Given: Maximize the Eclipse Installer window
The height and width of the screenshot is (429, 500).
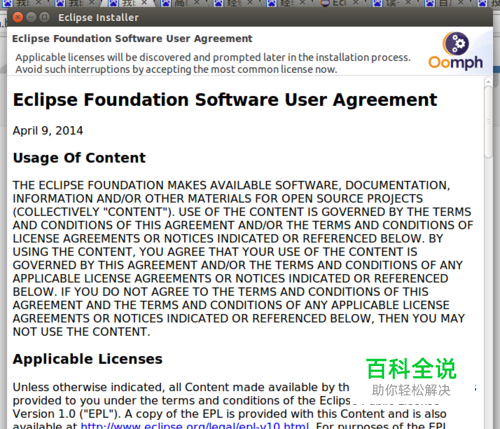Looking at the screenshot, I should pyautogui.click(x=44, y=17).
